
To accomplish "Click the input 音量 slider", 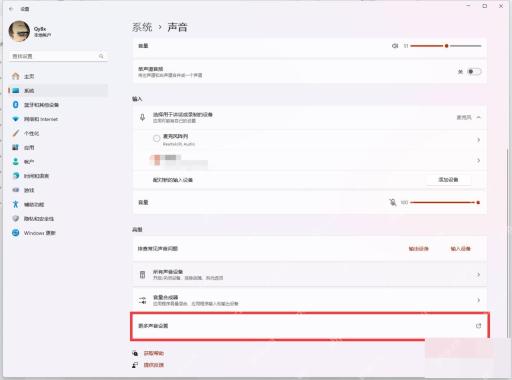I will (x=446, y=202).
